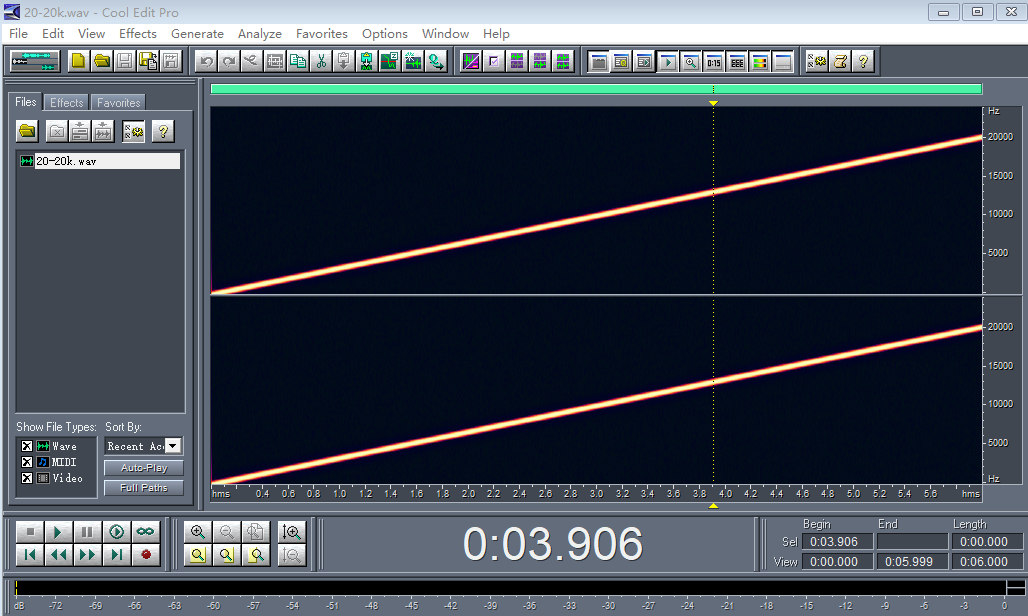Viewport: 1028px width, 616px height.
Task: Click the Files panel options gear icon
Action: click(x=134, y=131)
